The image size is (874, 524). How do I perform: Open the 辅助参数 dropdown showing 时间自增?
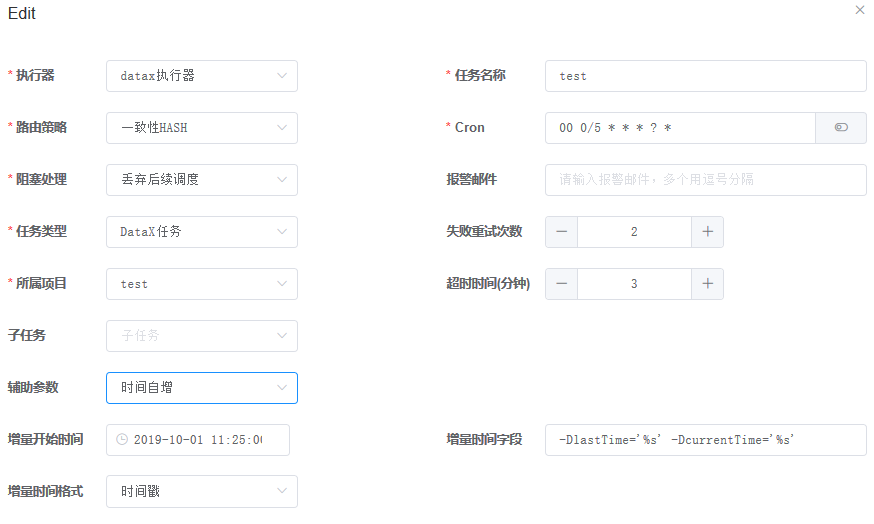202,387
